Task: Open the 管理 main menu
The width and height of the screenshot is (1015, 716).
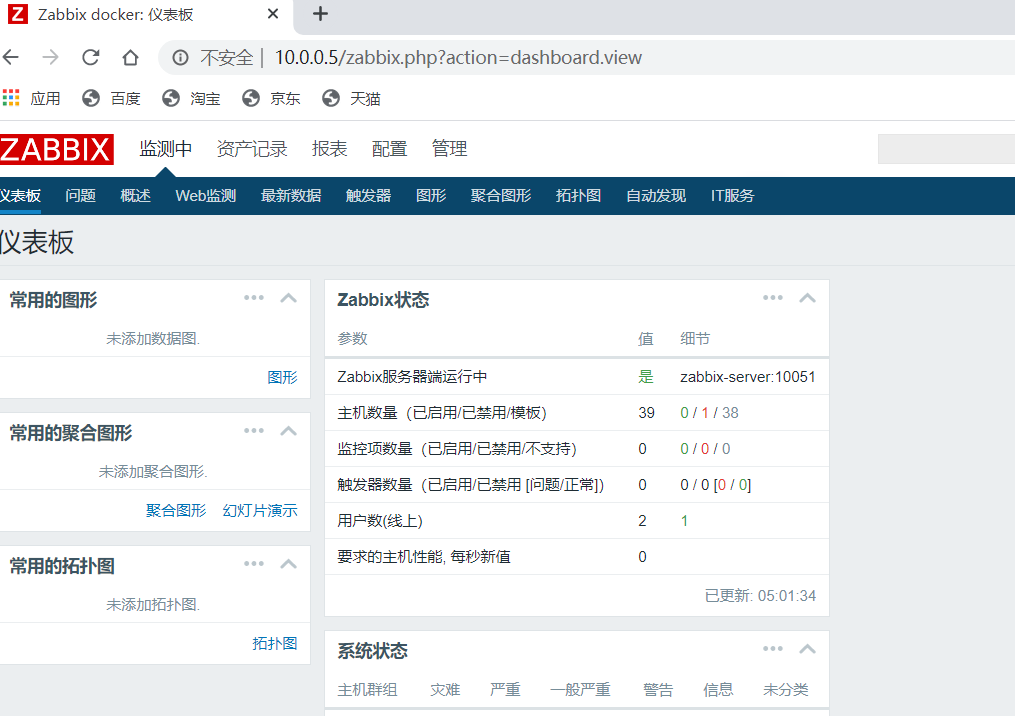Action: coord(449,149)
